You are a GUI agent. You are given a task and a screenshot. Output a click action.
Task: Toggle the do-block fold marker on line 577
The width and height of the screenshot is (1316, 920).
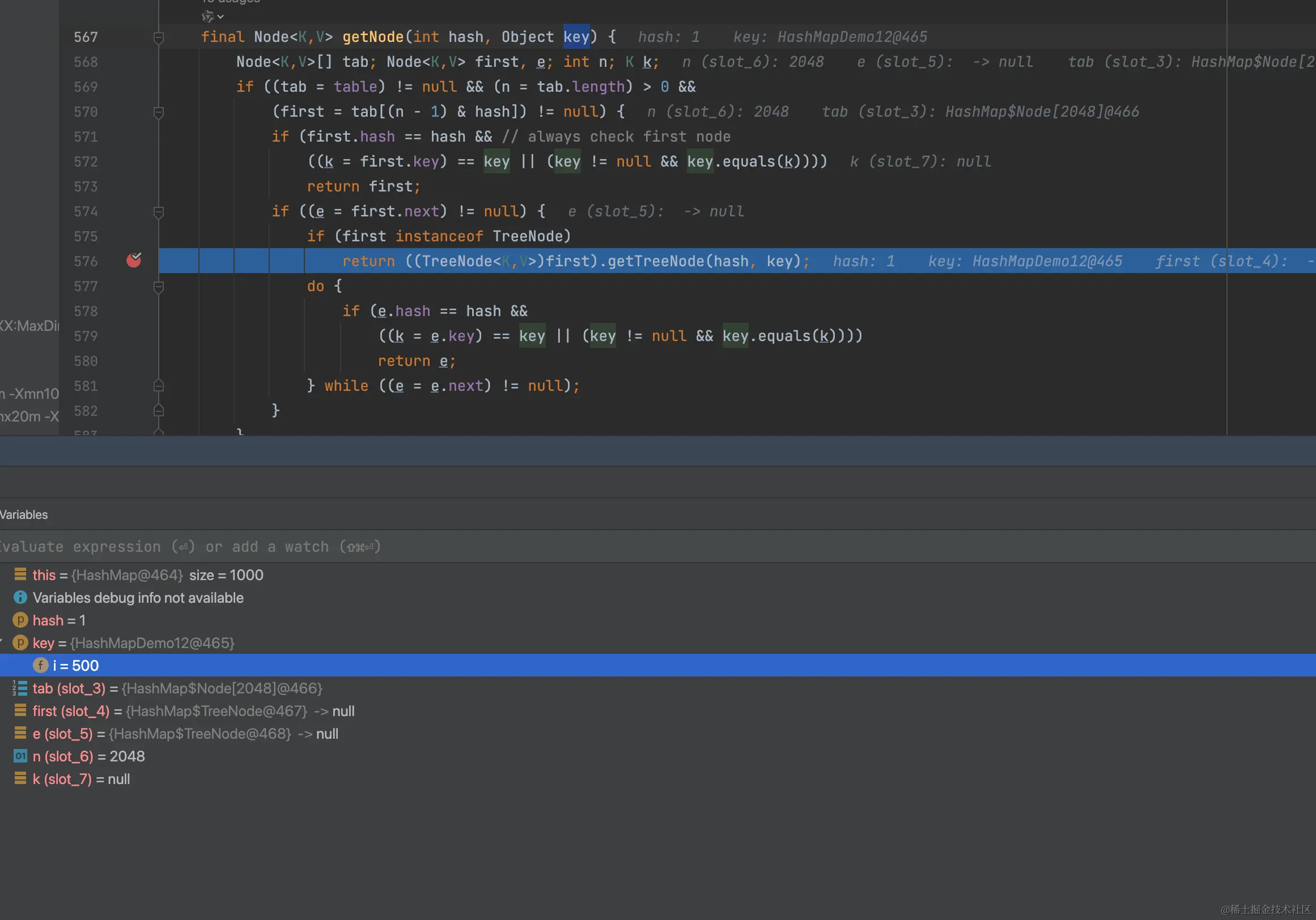coord(159,287)
